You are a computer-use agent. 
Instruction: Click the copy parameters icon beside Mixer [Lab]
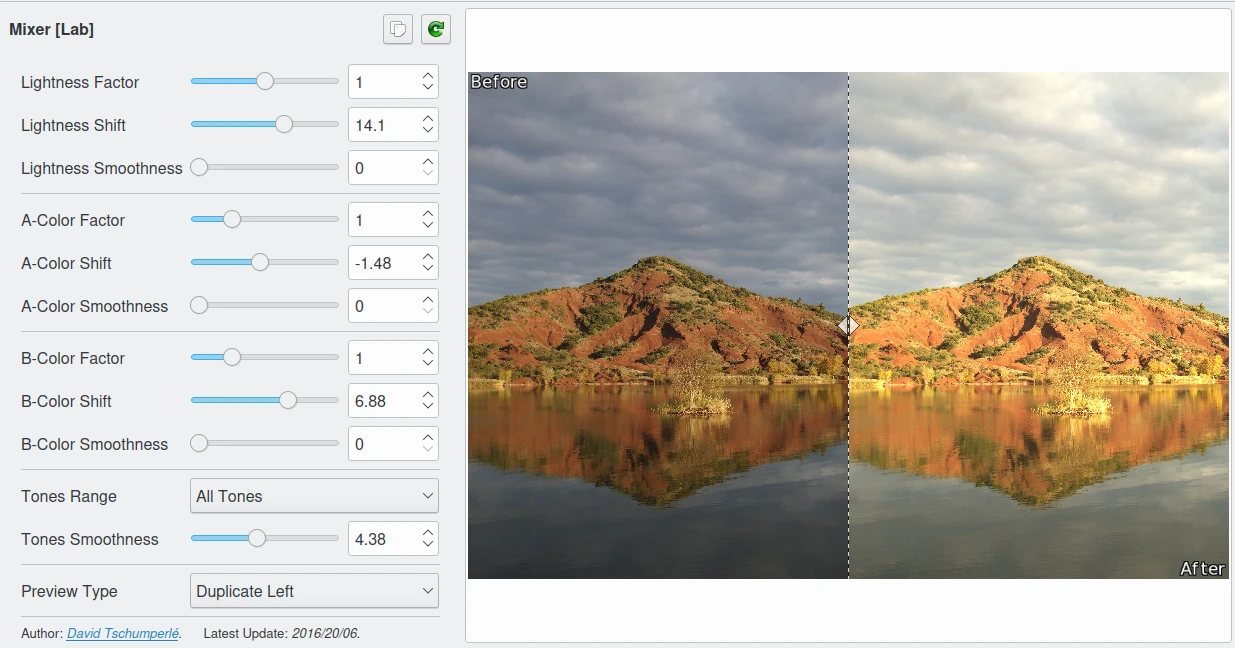click(397, 30)
